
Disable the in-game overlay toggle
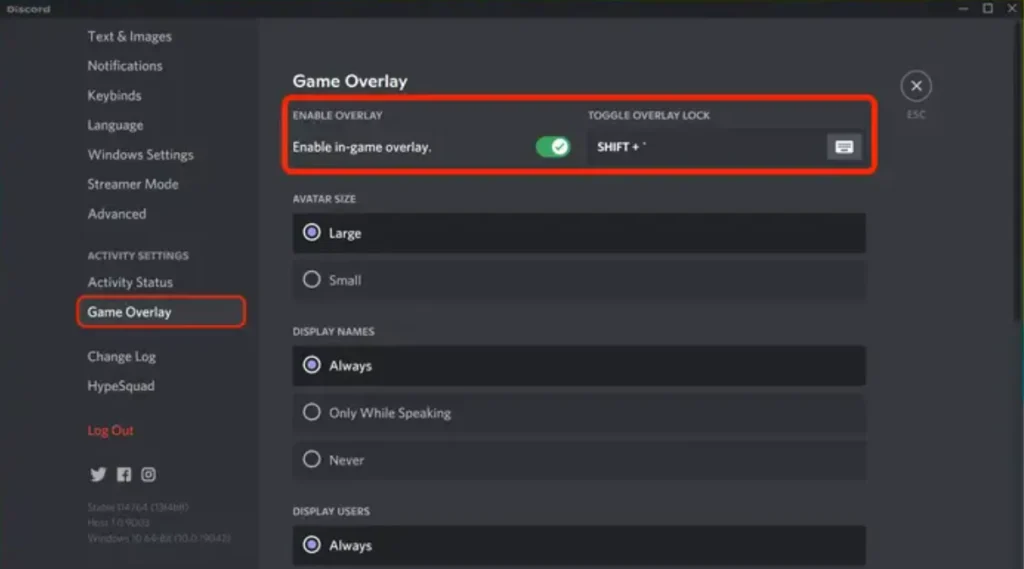(x=552, y=147)
